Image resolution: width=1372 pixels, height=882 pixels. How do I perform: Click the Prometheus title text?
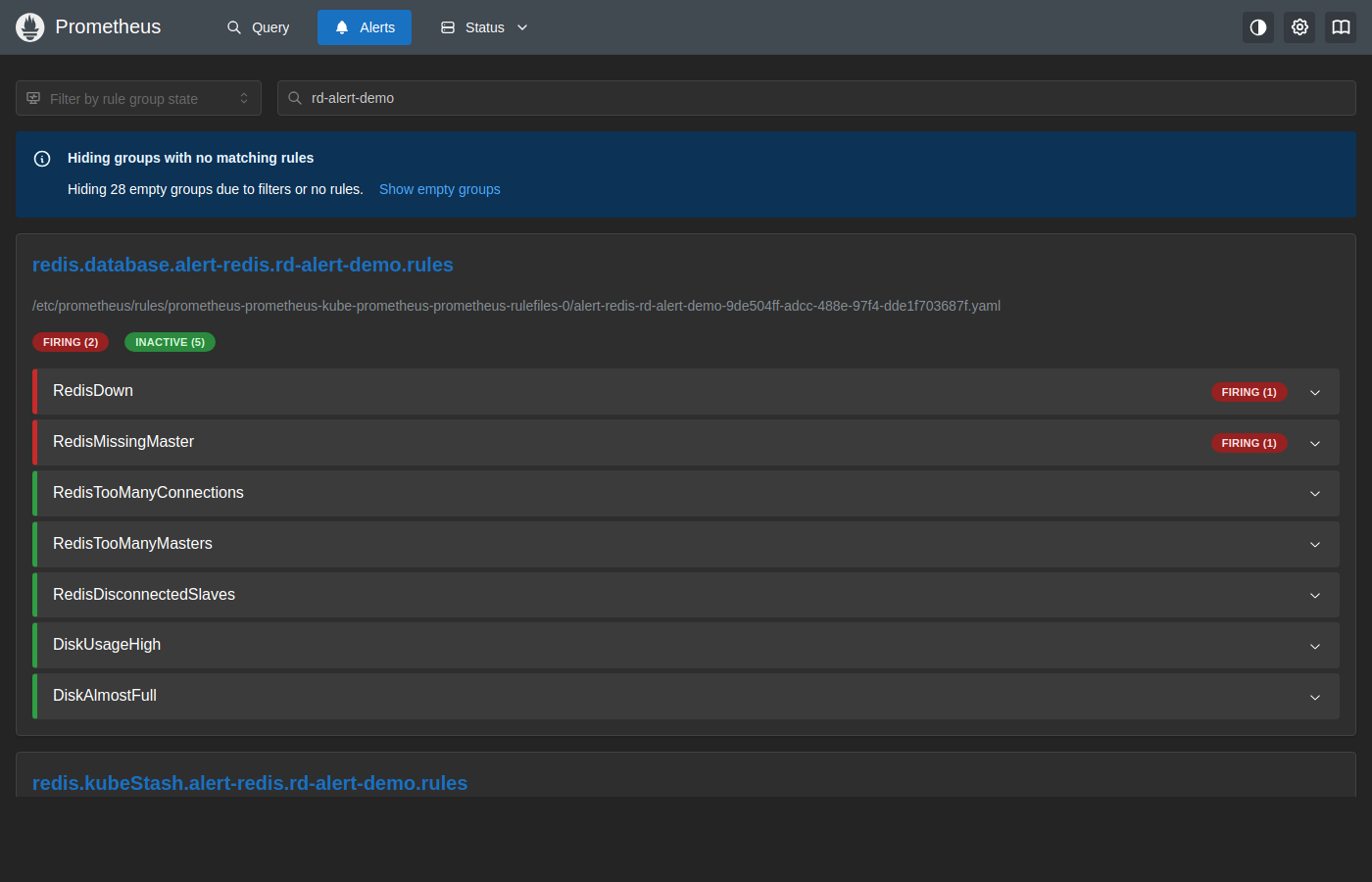(108, 27)
